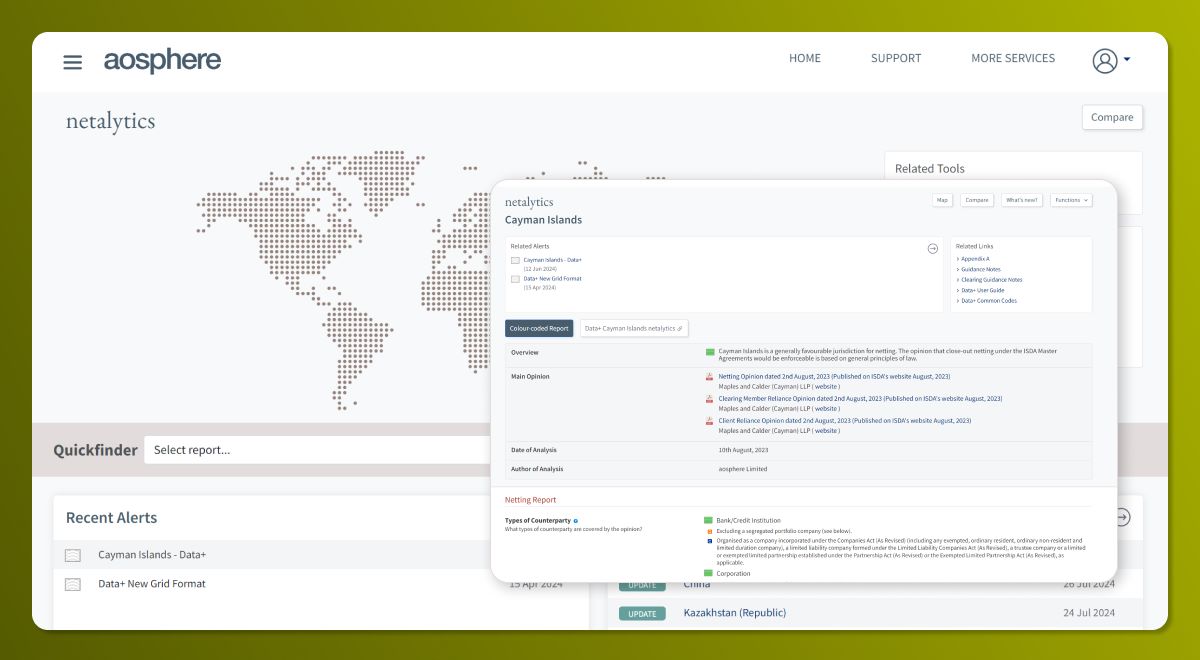
Task: Click the Cayman Islands page heading
Action: point(543,220)
